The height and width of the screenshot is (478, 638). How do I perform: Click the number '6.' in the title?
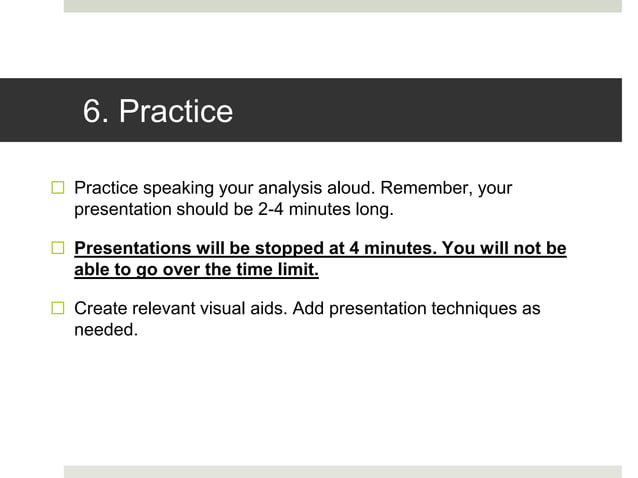point(96,111)
